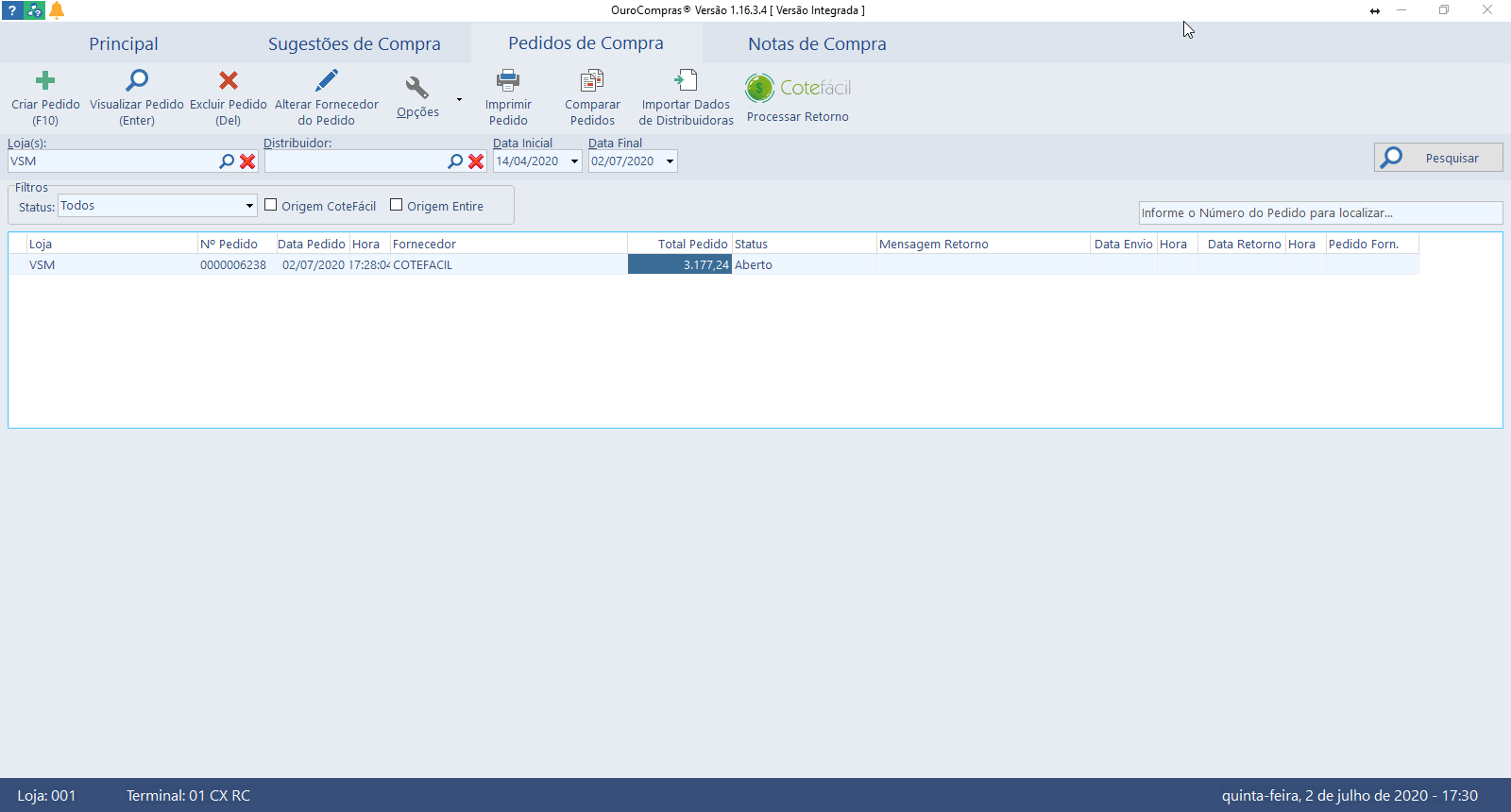Click Importar Dados de Distribuidoras icon
This screenshot has width=1511, height=812.
click(x=686, y=81)
